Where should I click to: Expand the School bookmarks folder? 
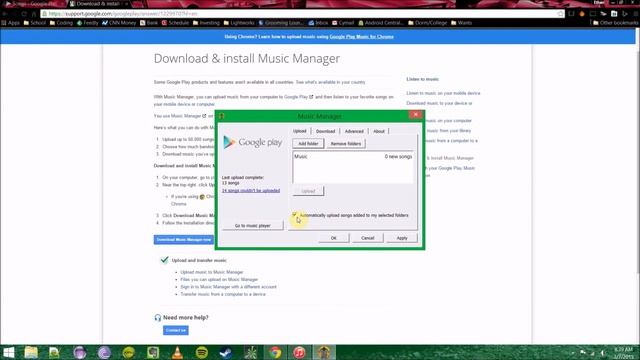click(x=35, y=23)
